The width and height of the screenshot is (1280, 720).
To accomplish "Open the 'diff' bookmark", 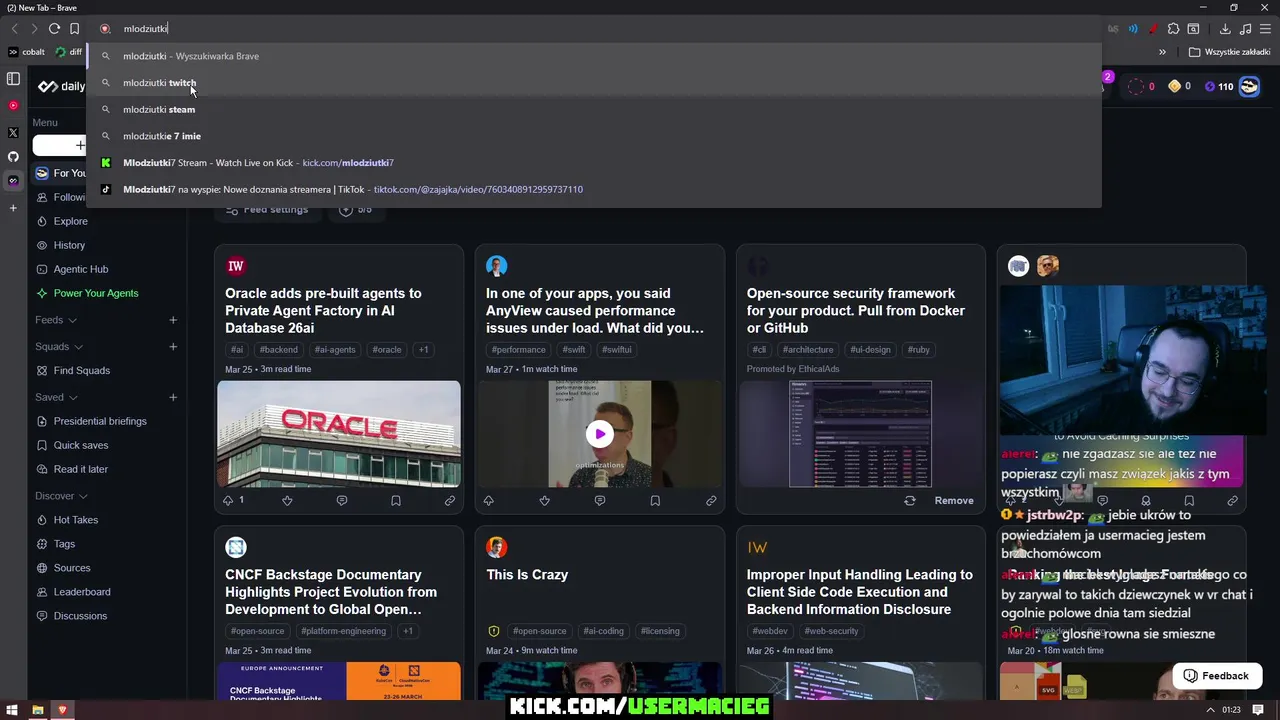I will [69, 52].
